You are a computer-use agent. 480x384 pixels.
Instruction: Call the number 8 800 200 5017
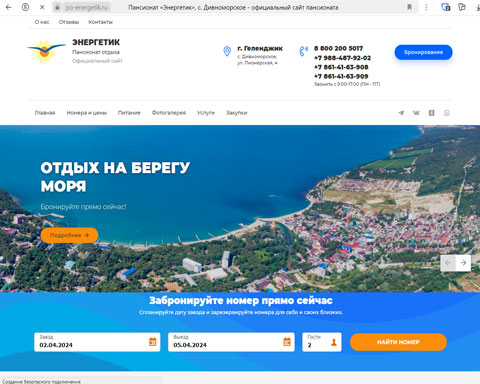[338, 48]
